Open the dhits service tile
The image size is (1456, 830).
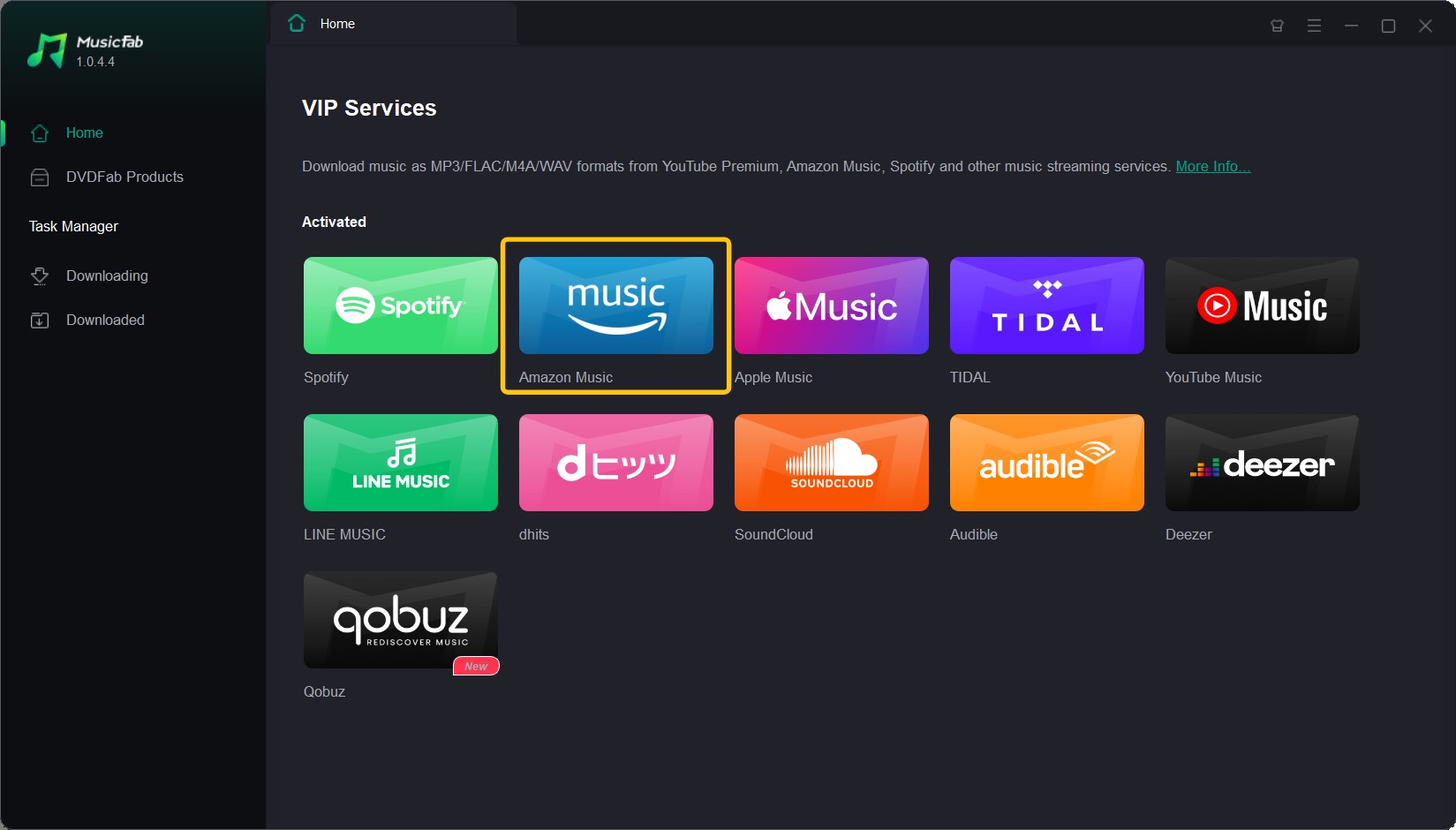coord(615,463)
